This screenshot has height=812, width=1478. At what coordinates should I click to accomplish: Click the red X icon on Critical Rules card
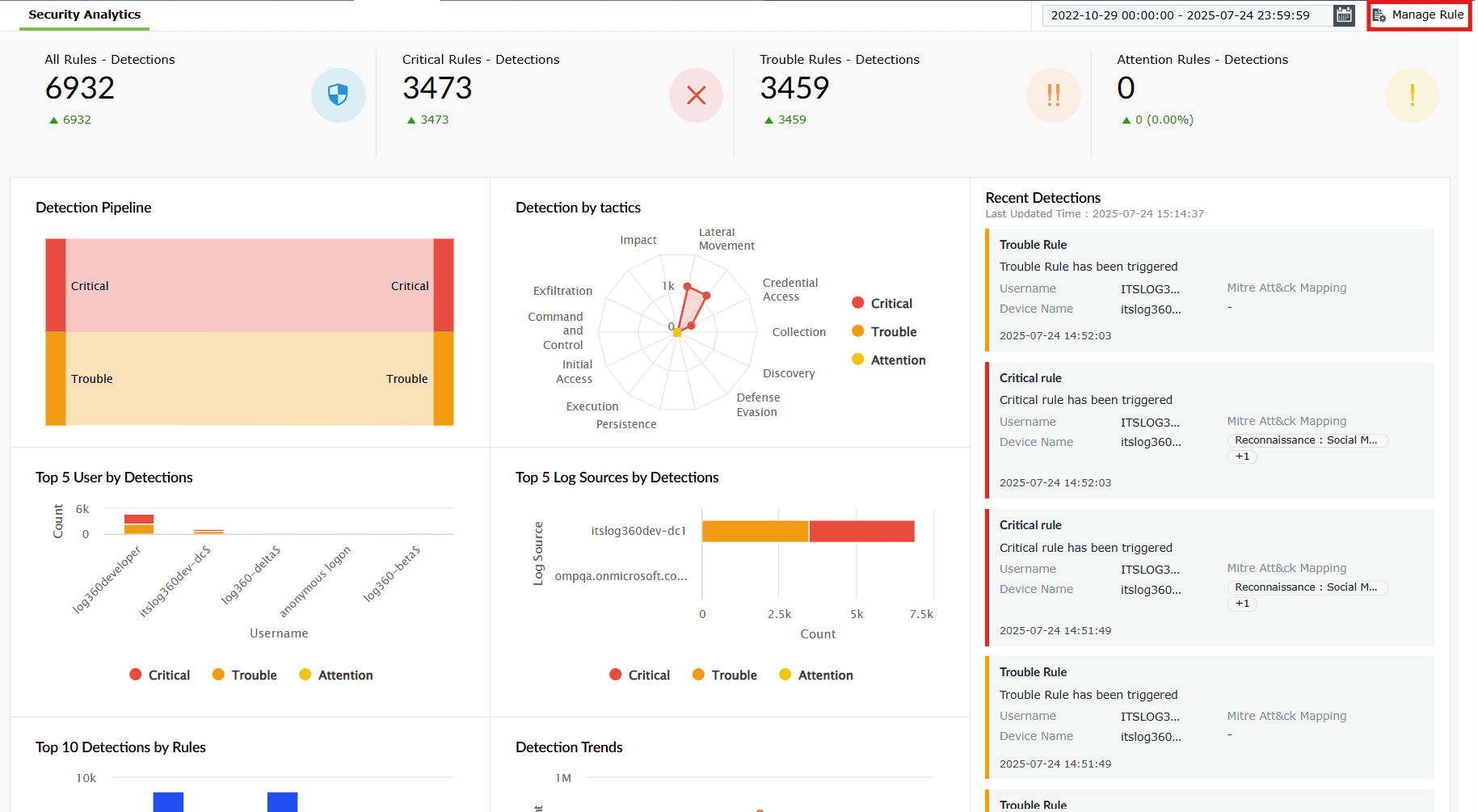click(x=696, y=95)
